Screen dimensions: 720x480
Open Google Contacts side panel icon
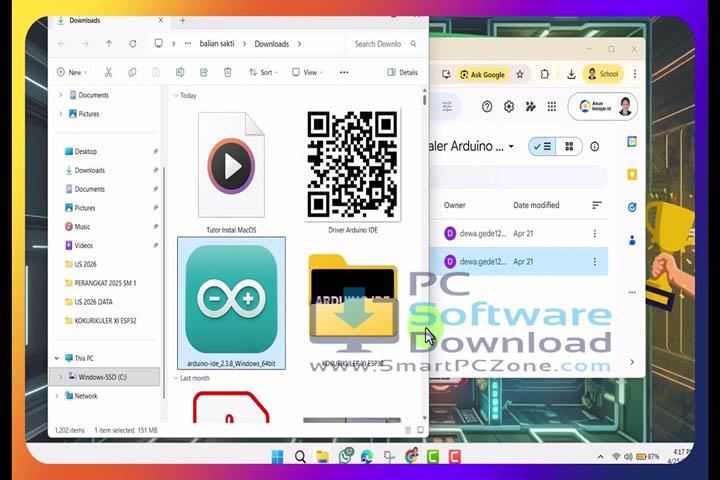632,240
